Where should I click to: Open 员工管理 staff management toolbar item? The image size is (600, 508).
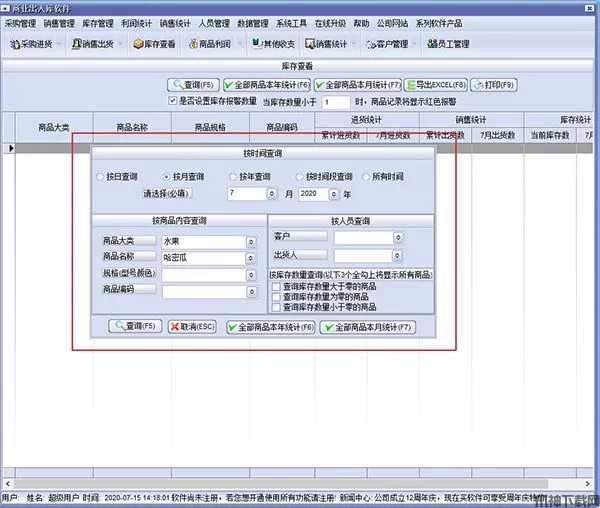coord(447,44)
